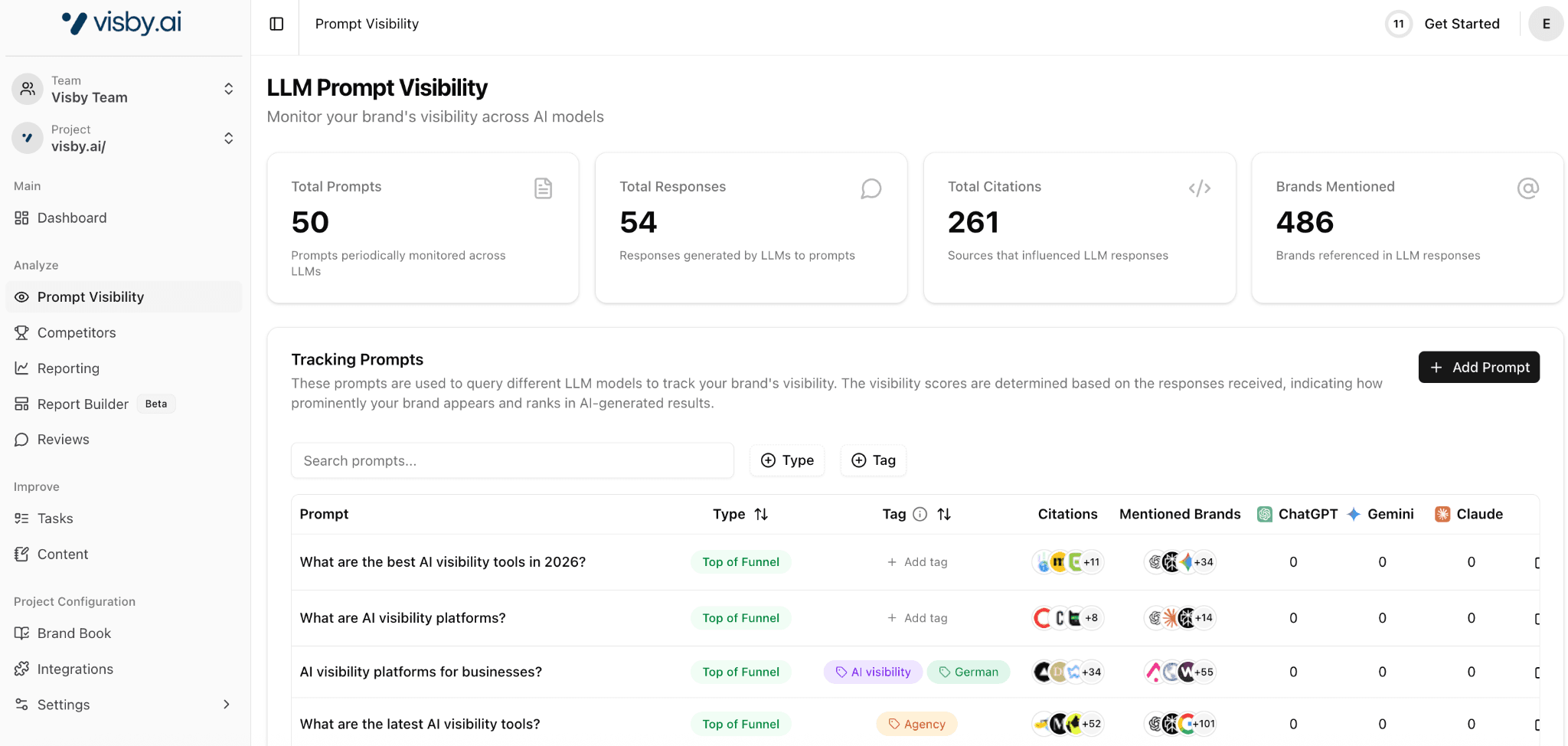Click Top of Funnel badge for businesses prompt
Viewport: 1568px width, 746px height.
click(x=740, y=672)
